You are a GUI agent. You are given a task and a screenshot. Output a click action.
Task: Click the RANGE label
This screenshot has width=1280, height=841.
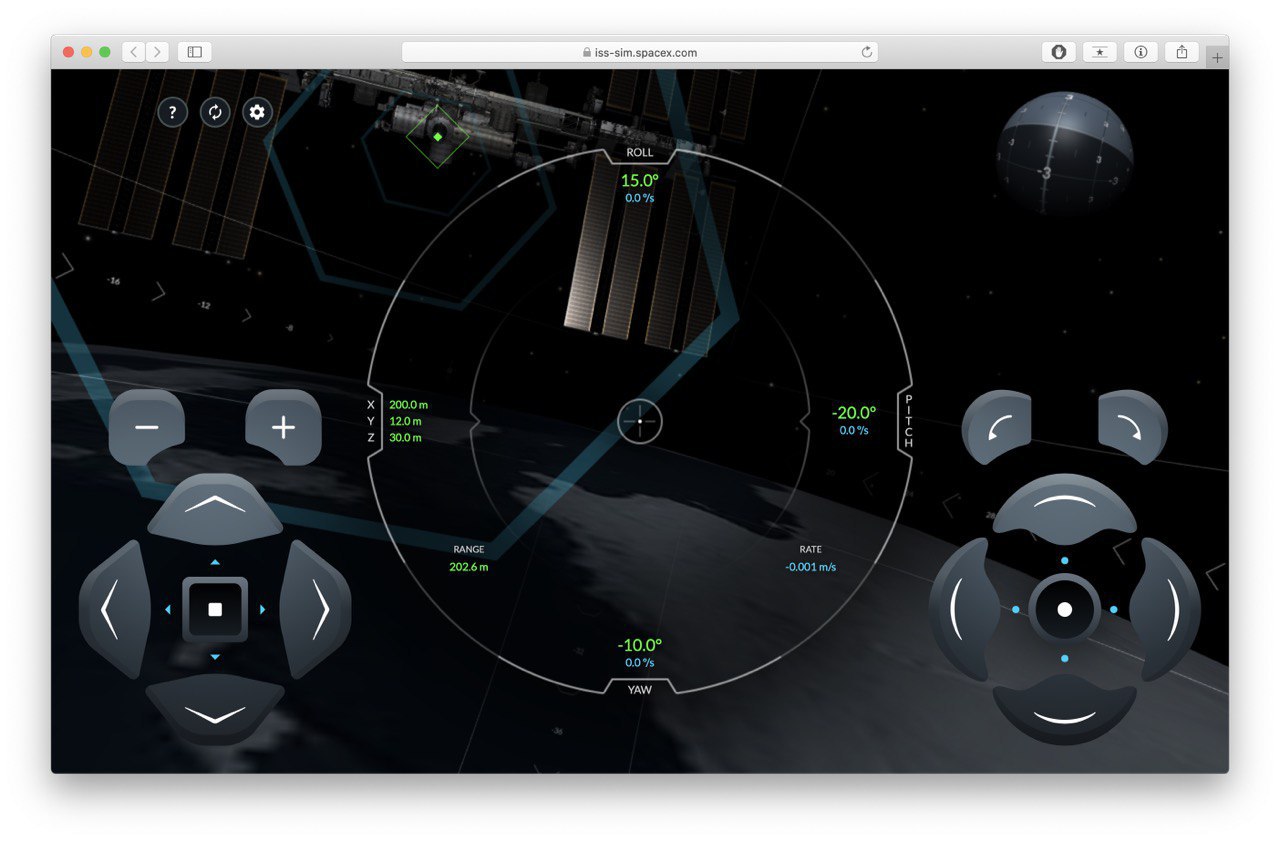(469, 550)
